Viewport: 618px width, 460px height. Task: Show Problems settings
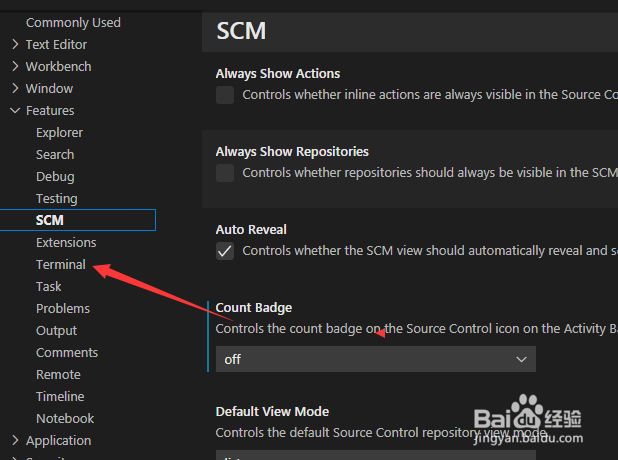pos(63,308)
